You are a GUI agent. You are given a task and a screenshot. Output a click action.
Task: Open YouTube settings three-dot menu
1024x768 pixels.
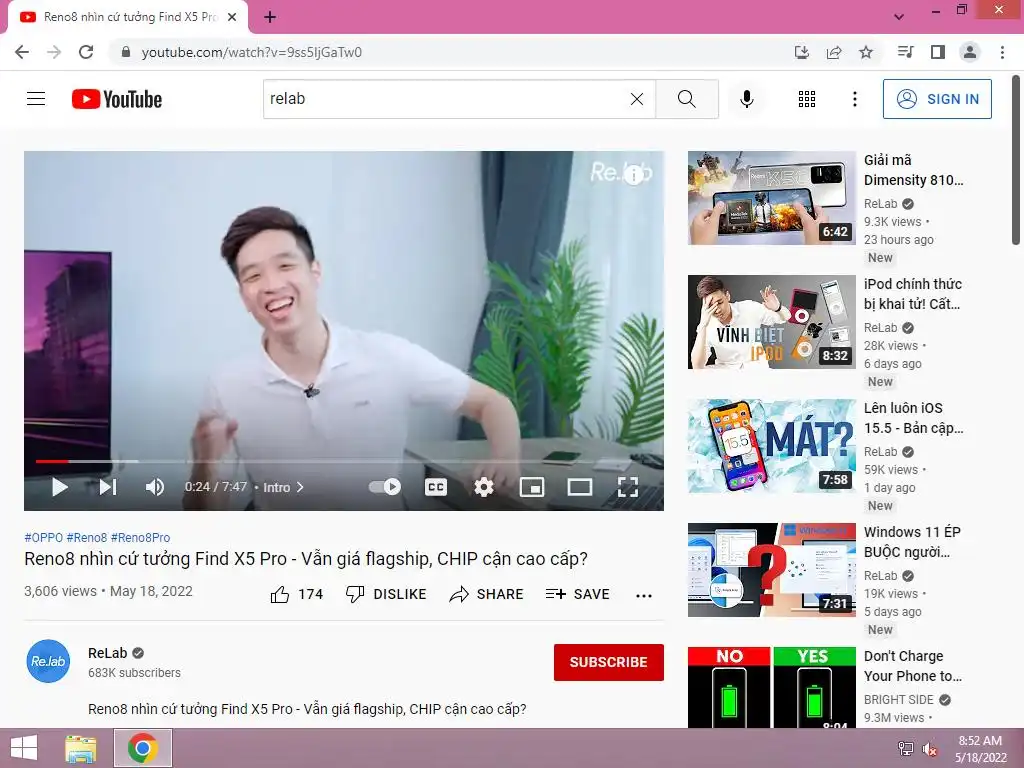855,99
